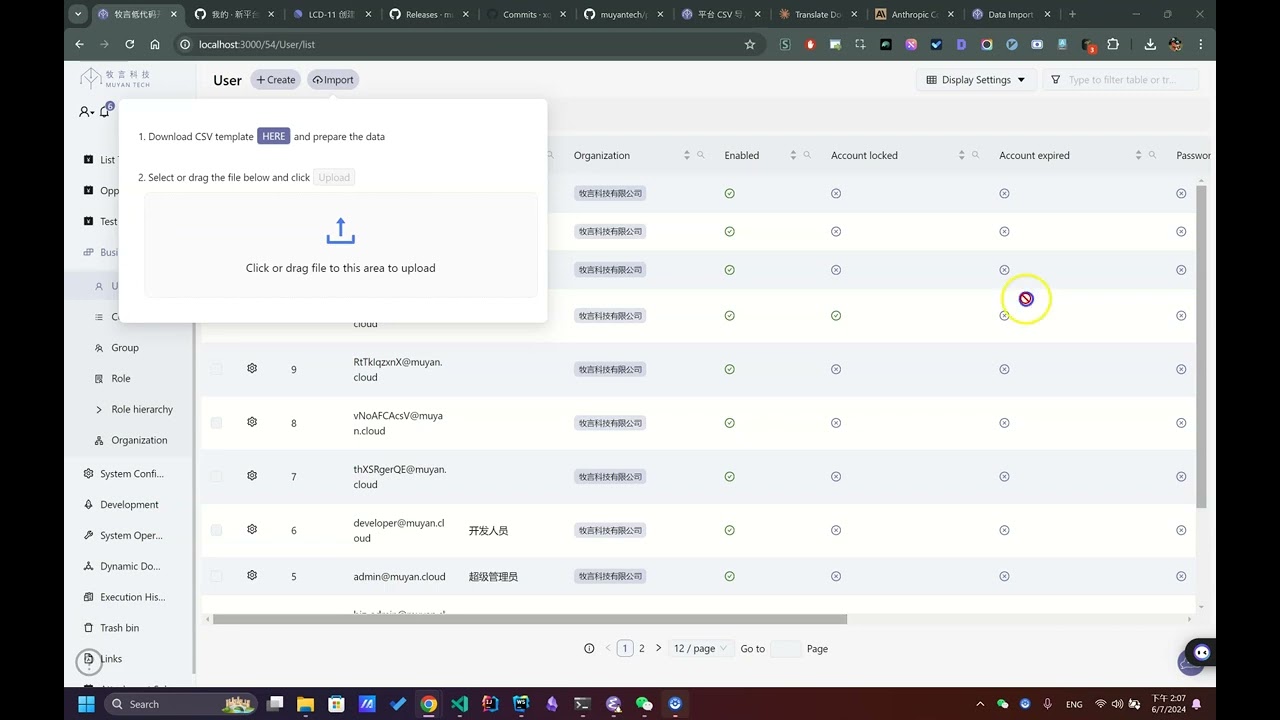
Task: Sort by the Organization column arrows
Action: (687, 155)
